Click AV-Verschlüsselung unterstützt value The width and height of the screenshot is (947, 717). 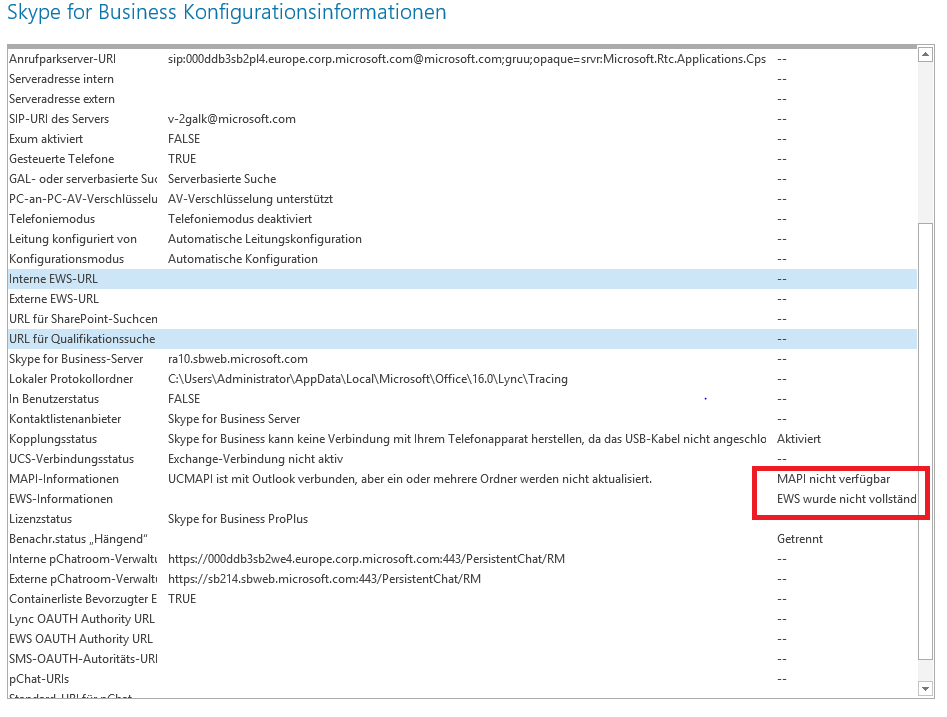(250, 199)
